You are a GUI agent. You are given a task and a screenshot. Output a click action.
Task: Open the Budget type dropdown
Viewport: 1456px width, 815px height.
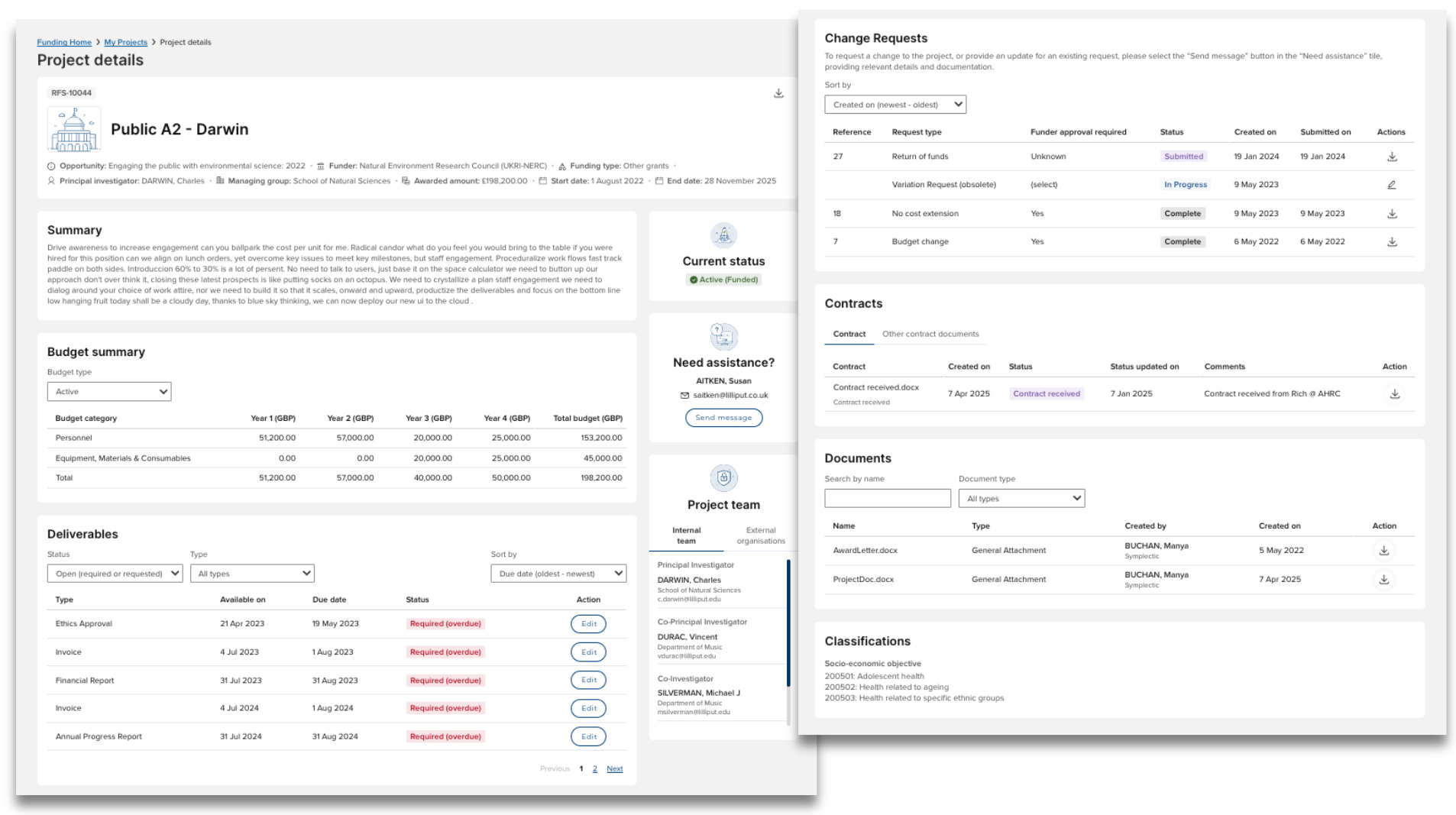pos(109,392)
